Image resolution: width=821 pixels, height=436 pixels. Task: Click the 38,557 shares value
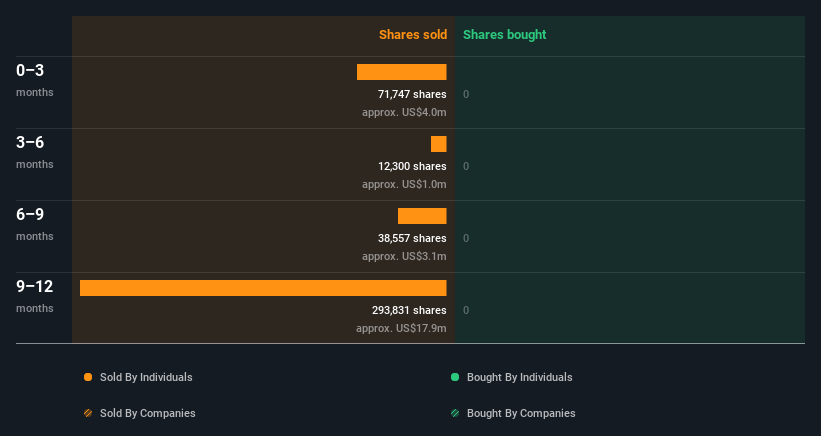point(412,238)
